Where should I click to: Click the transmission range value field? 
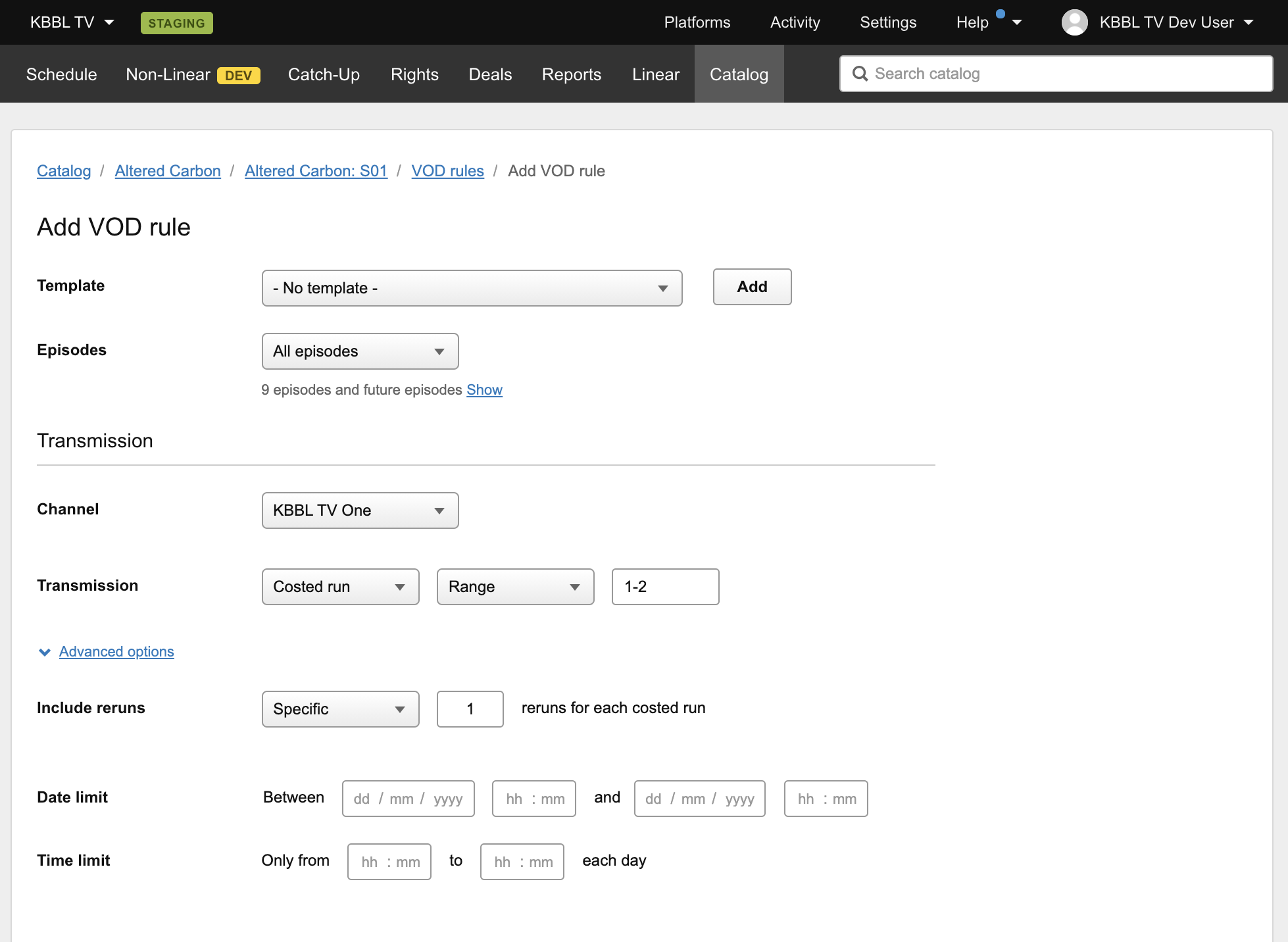point(665,587)
